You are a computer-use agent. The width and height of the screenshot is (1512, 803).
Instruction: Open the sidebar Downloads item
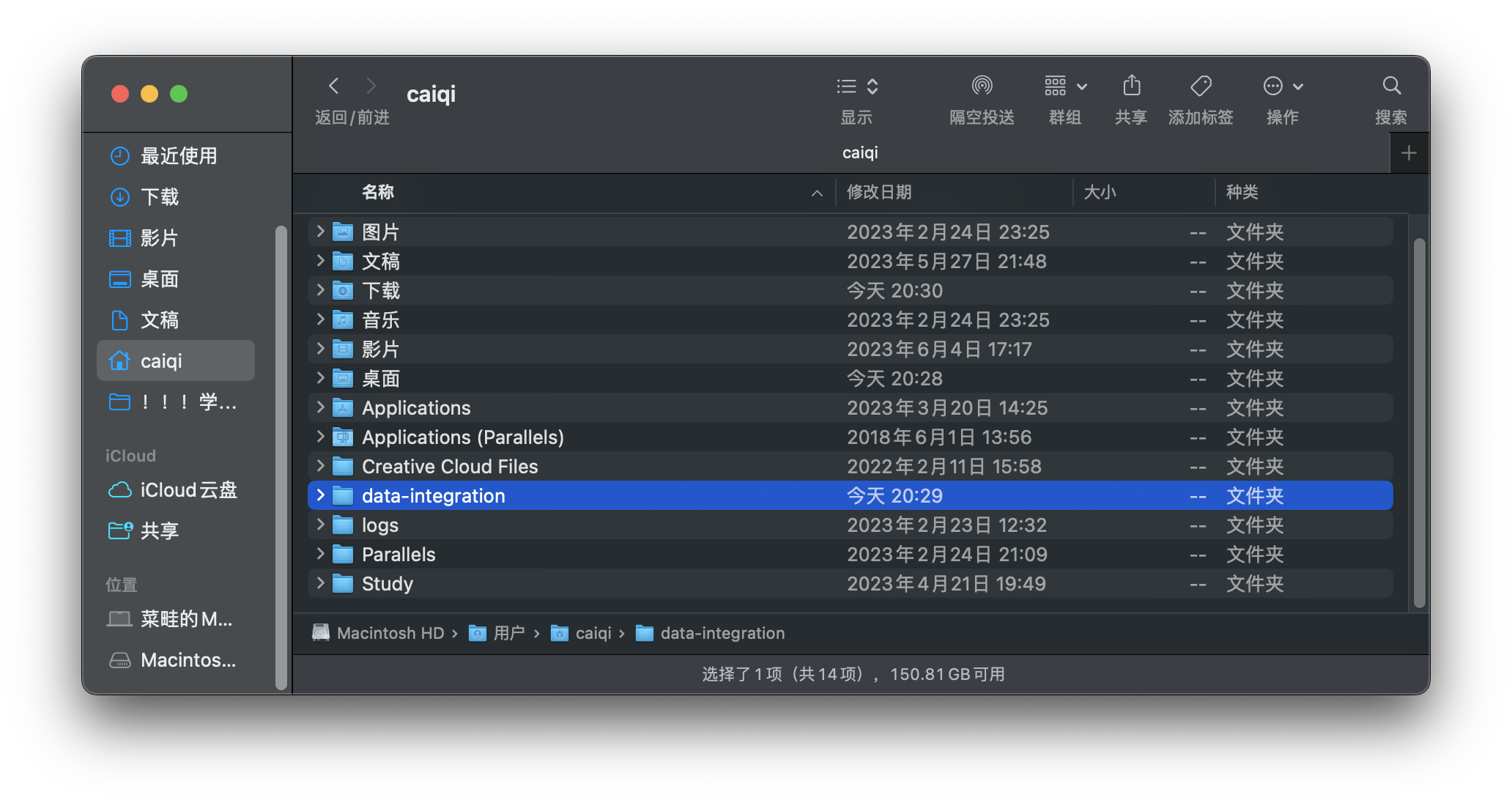tap(160, 197)
